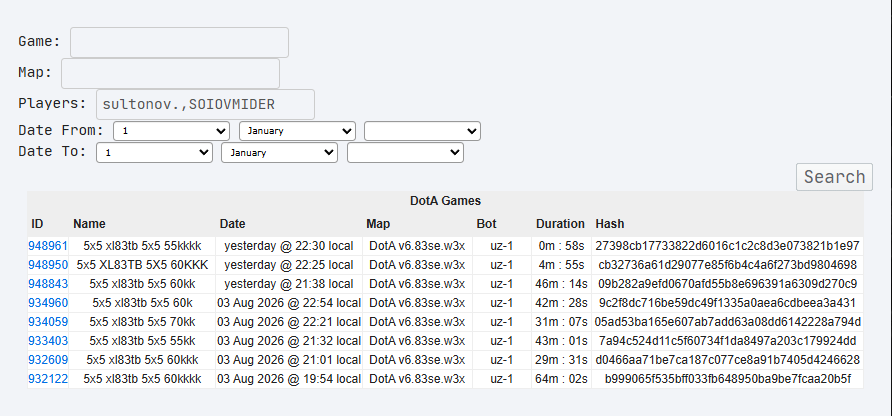This screenshot has width=892, height=416.
Task: Click the Map column header
Action: pyautogui.click(x=378, y=224)
